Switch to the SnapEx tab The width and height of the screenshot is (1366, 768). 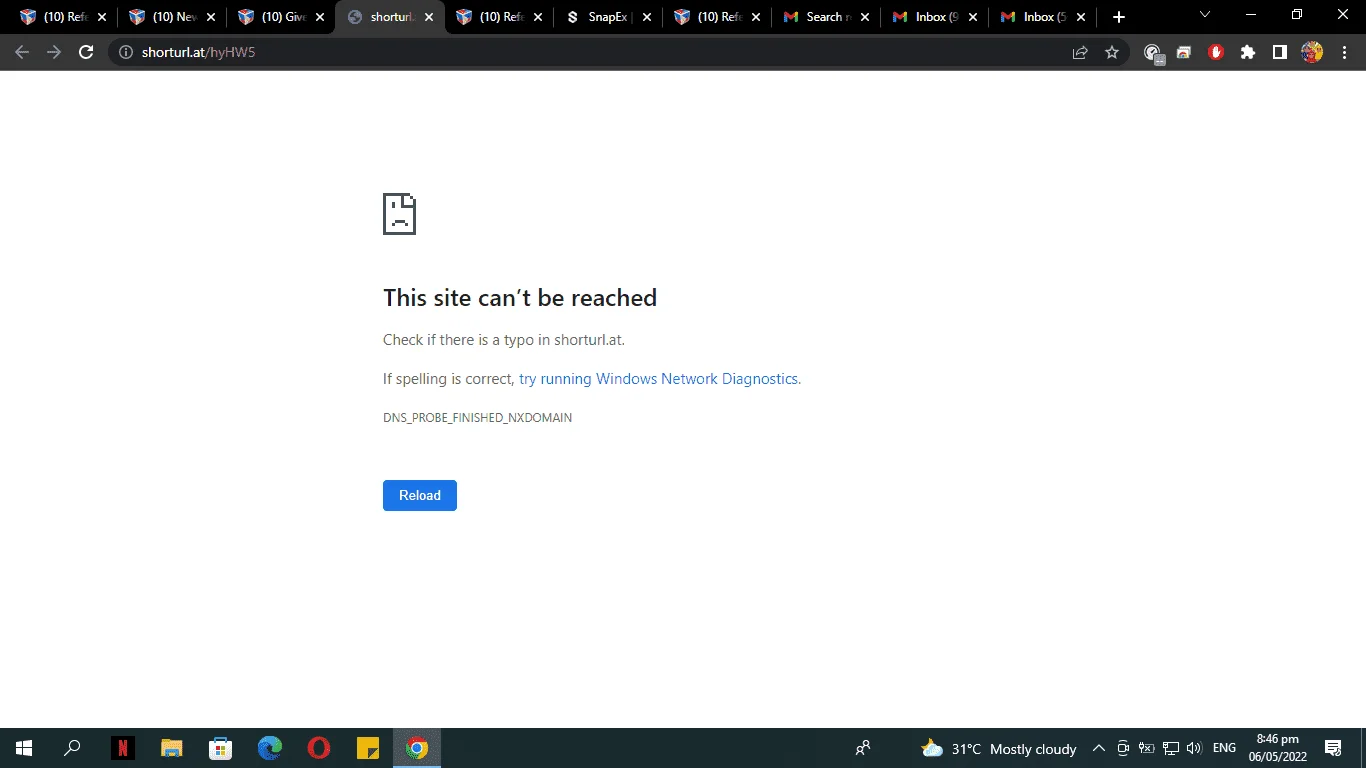[x=608, y=17]
